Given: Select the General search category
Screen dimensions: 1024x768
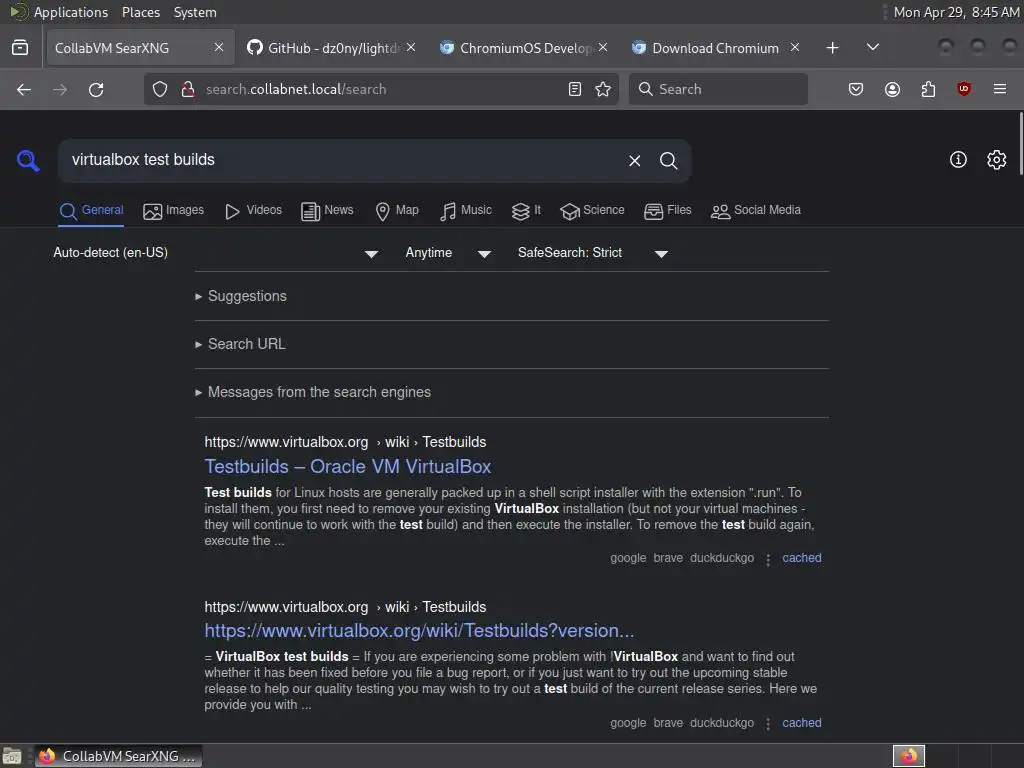Looking at the screenshot, I should (91, 211).
